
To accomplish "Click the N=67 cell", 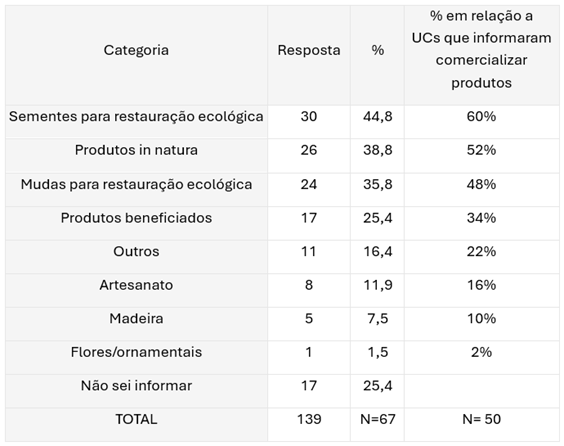I will click(x=377, y=425).
